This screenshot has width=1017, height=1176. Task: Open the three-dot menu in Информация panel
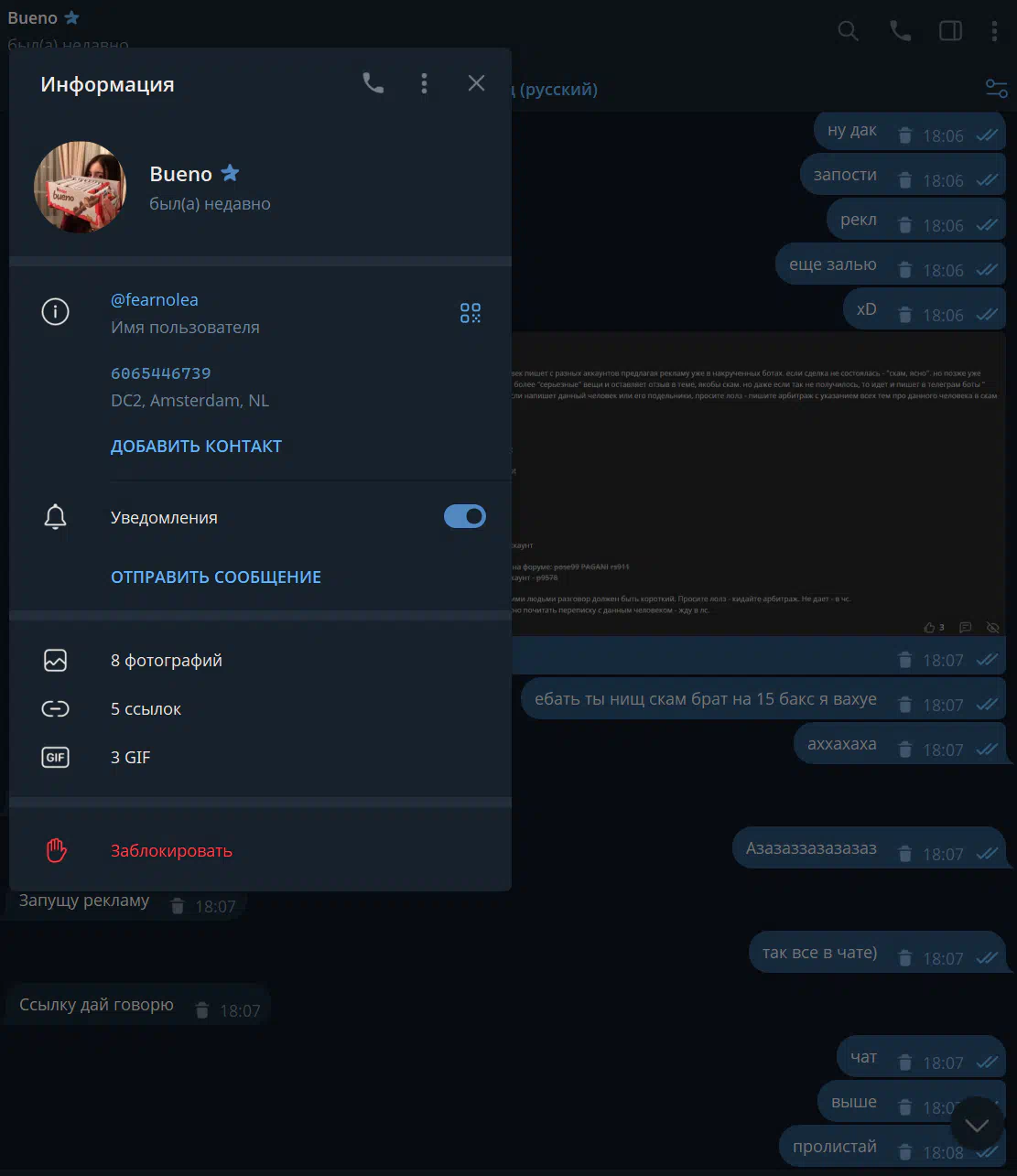tap(424, 83)
